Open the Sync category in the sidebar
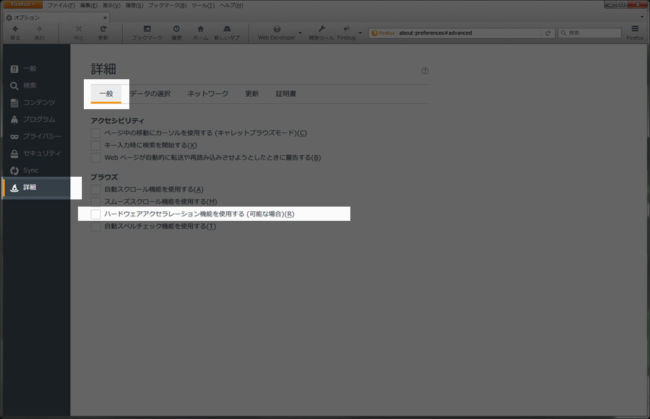Screen dimensions: 650x419 tap(36, 170)
